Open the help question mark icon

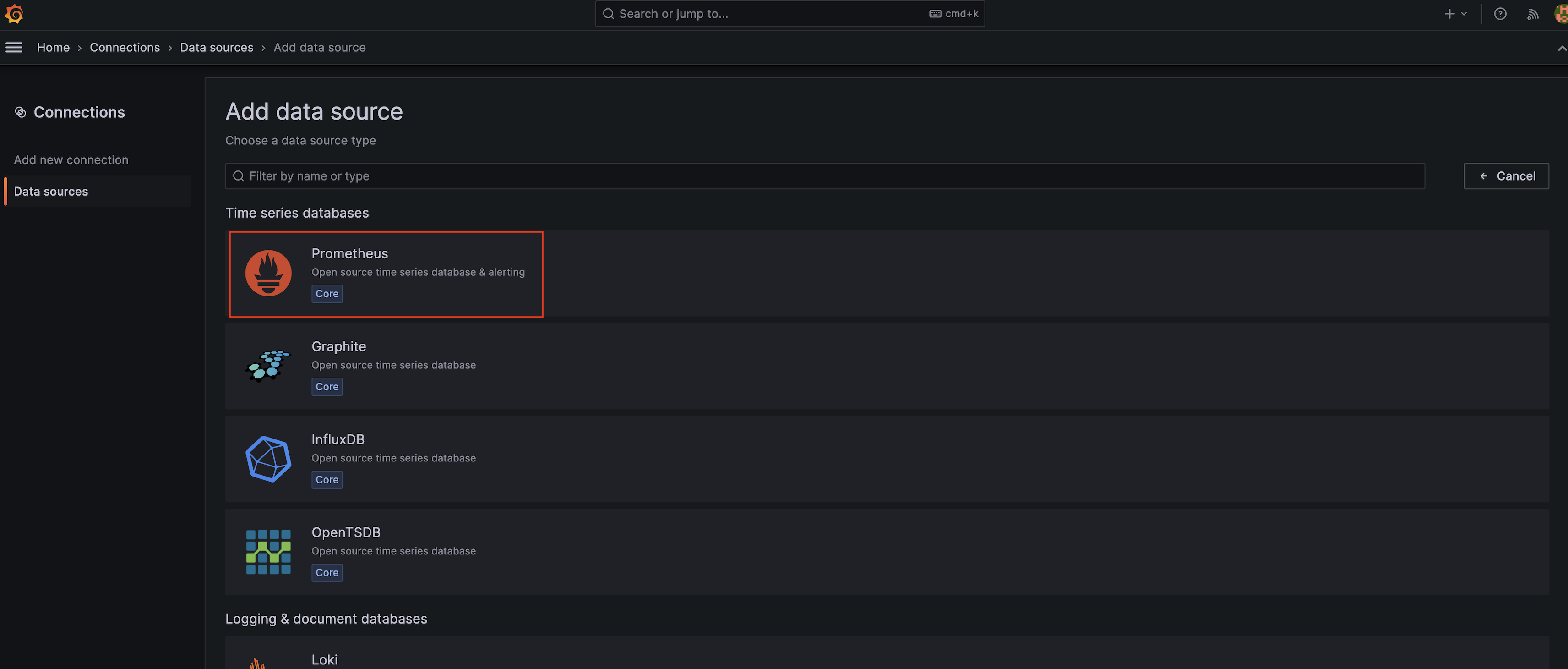(1500, 13)
